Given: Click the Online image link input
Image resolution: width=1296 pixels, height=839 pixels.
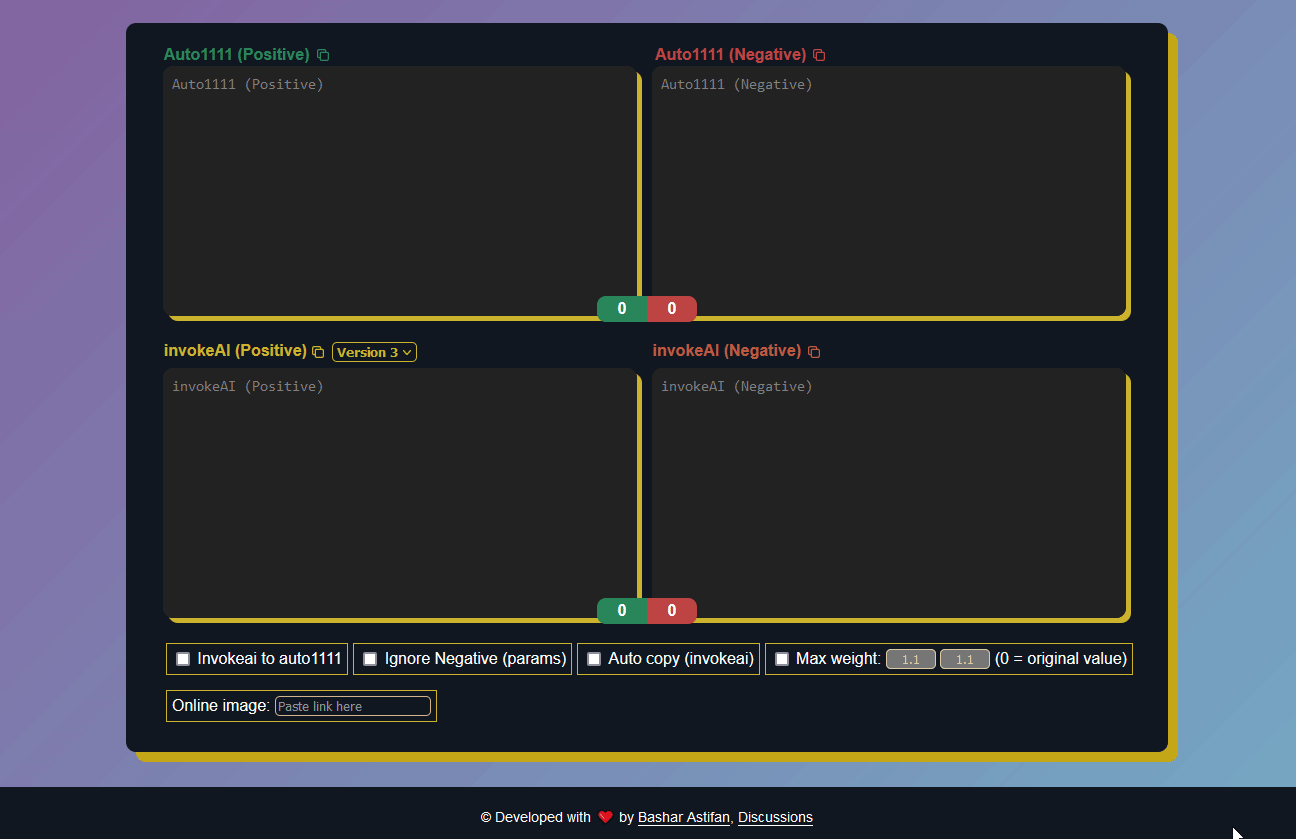Looking at the screenshot, I should 353,706.
